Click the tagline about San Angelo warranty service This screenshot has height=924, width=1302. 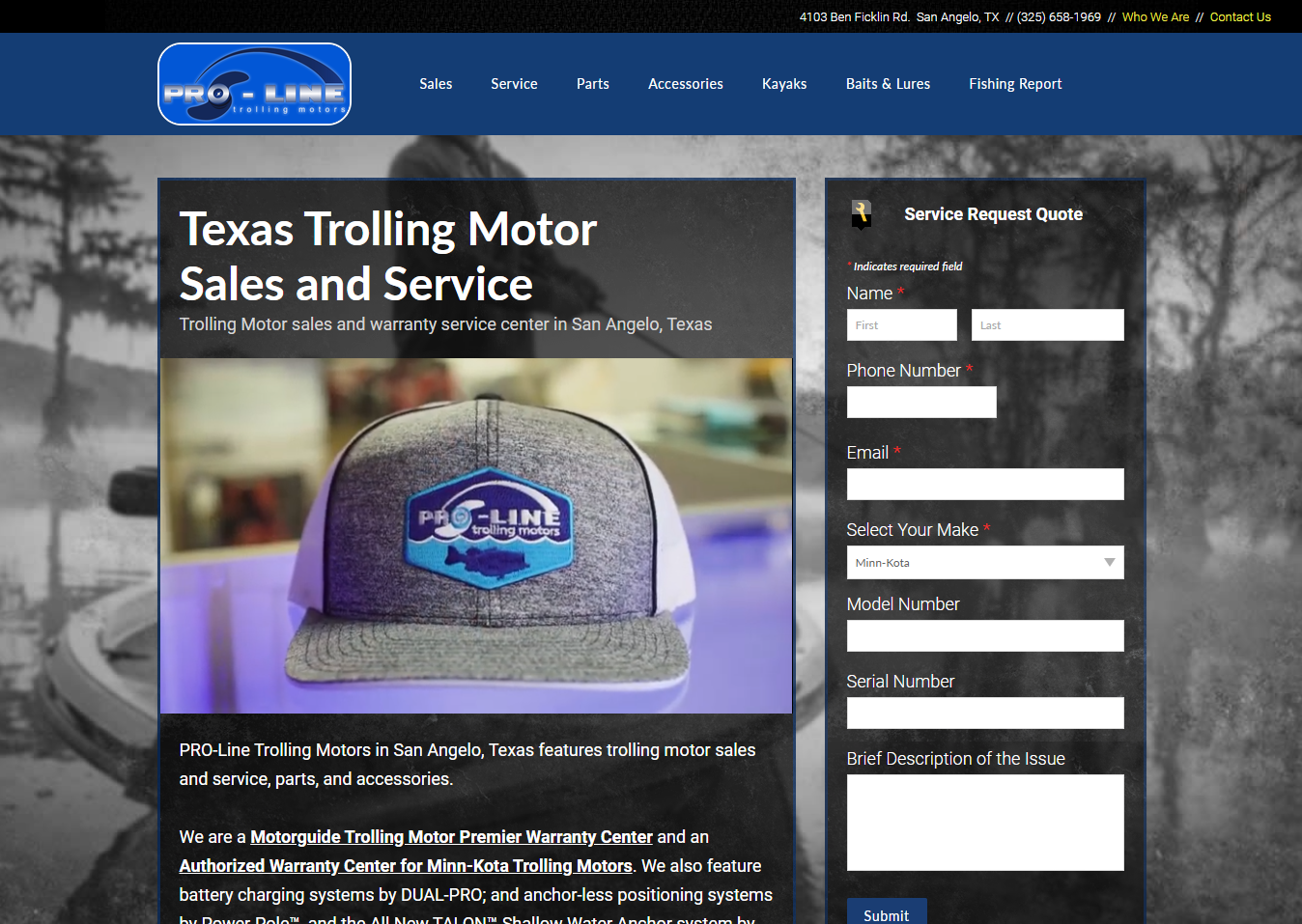tap(445, 324)
